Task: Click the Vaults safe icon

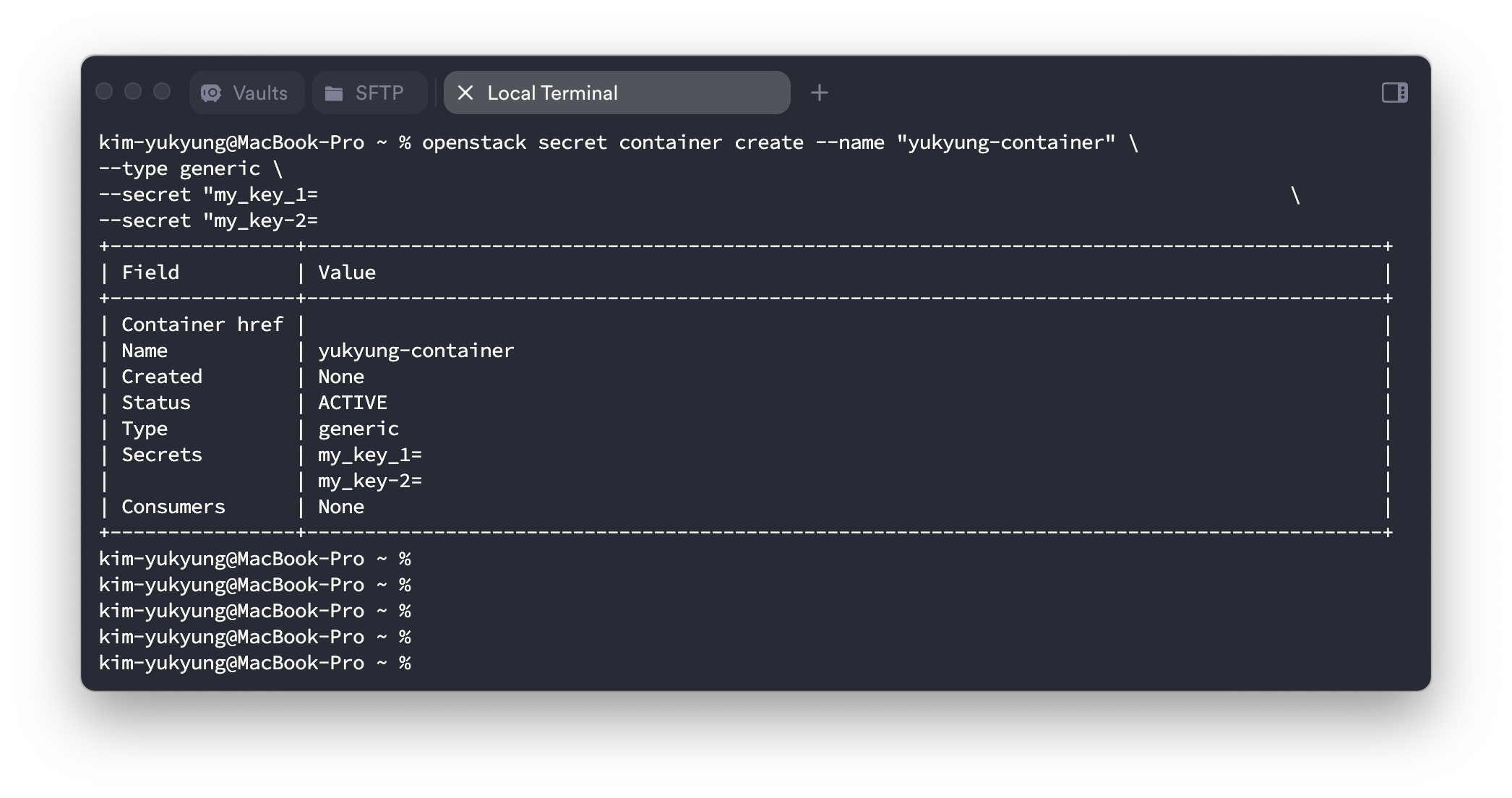Action: 211,93
